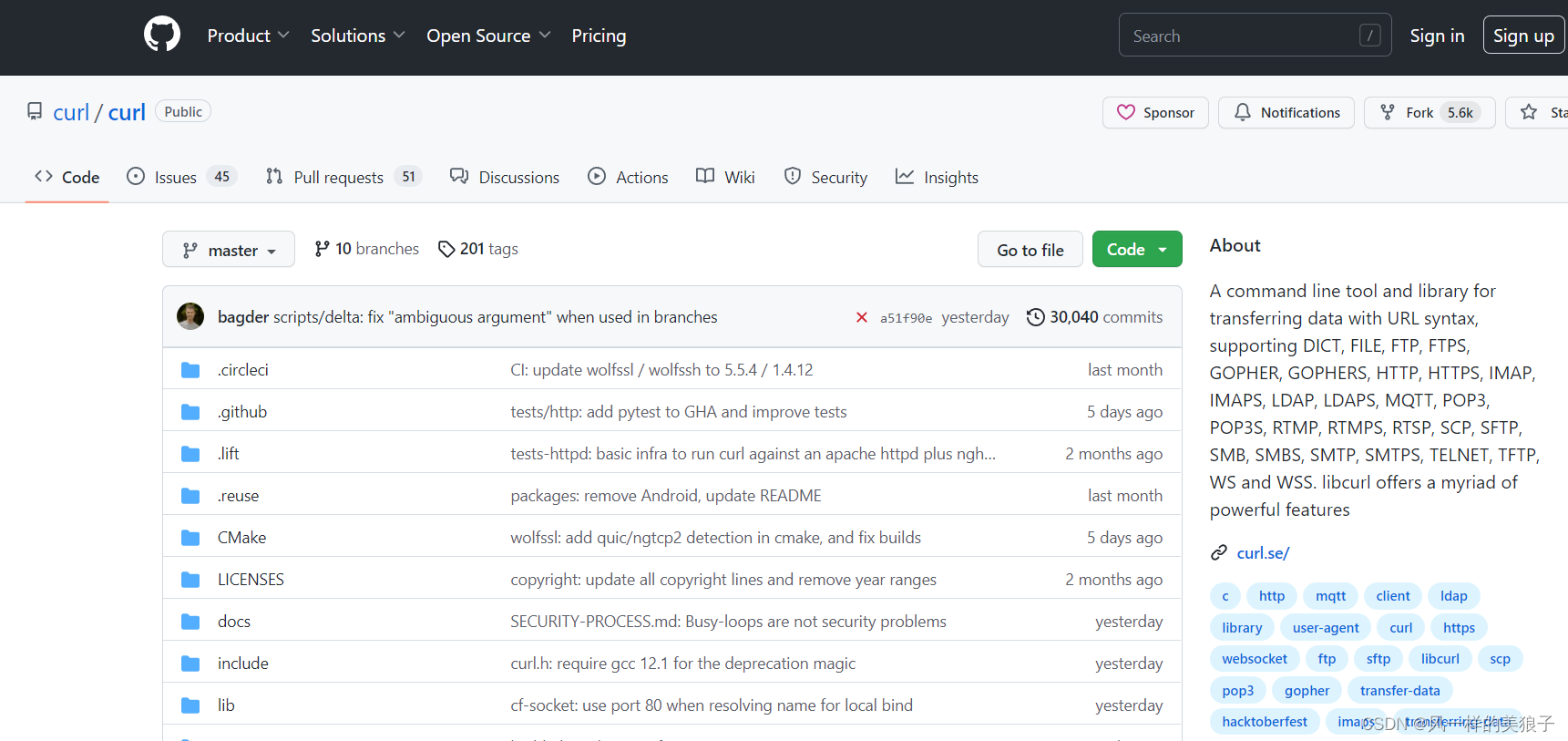Click the .github folder icon
1568x741 pixels.
190,412
